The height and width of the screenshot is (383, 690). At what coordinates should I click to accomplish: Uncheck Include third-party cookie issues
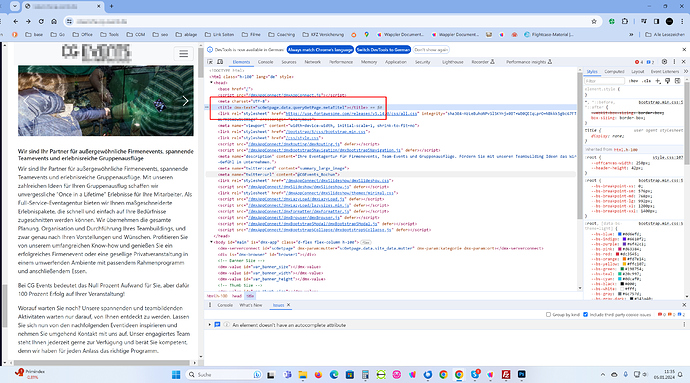point(586,315)
